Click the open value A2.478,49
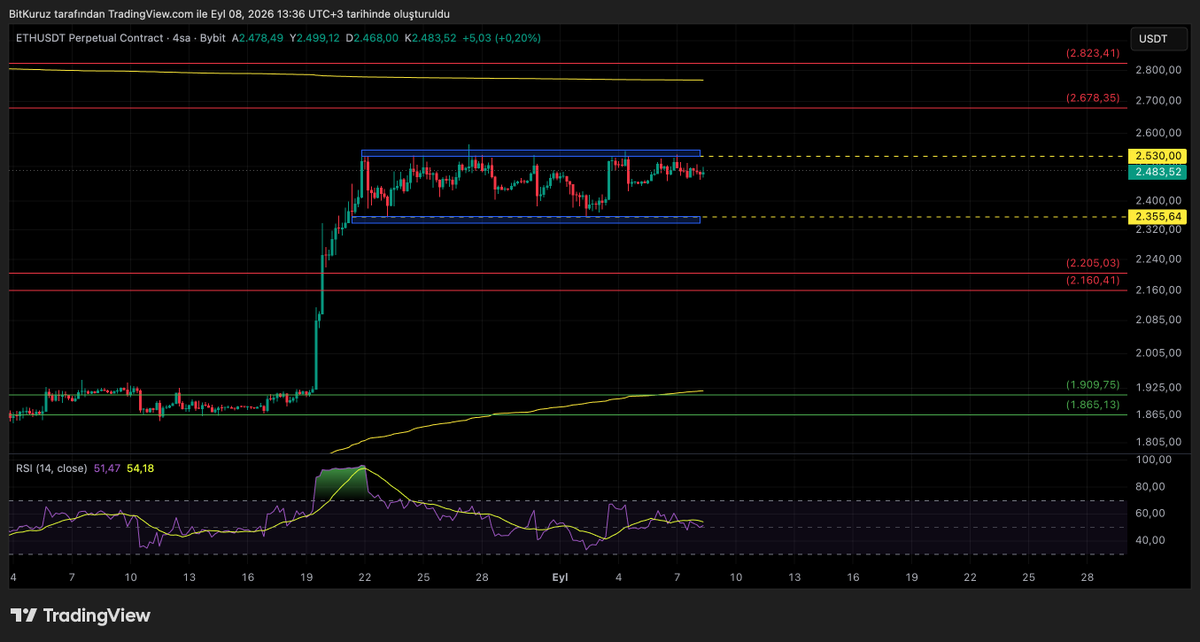 (258, 38)
